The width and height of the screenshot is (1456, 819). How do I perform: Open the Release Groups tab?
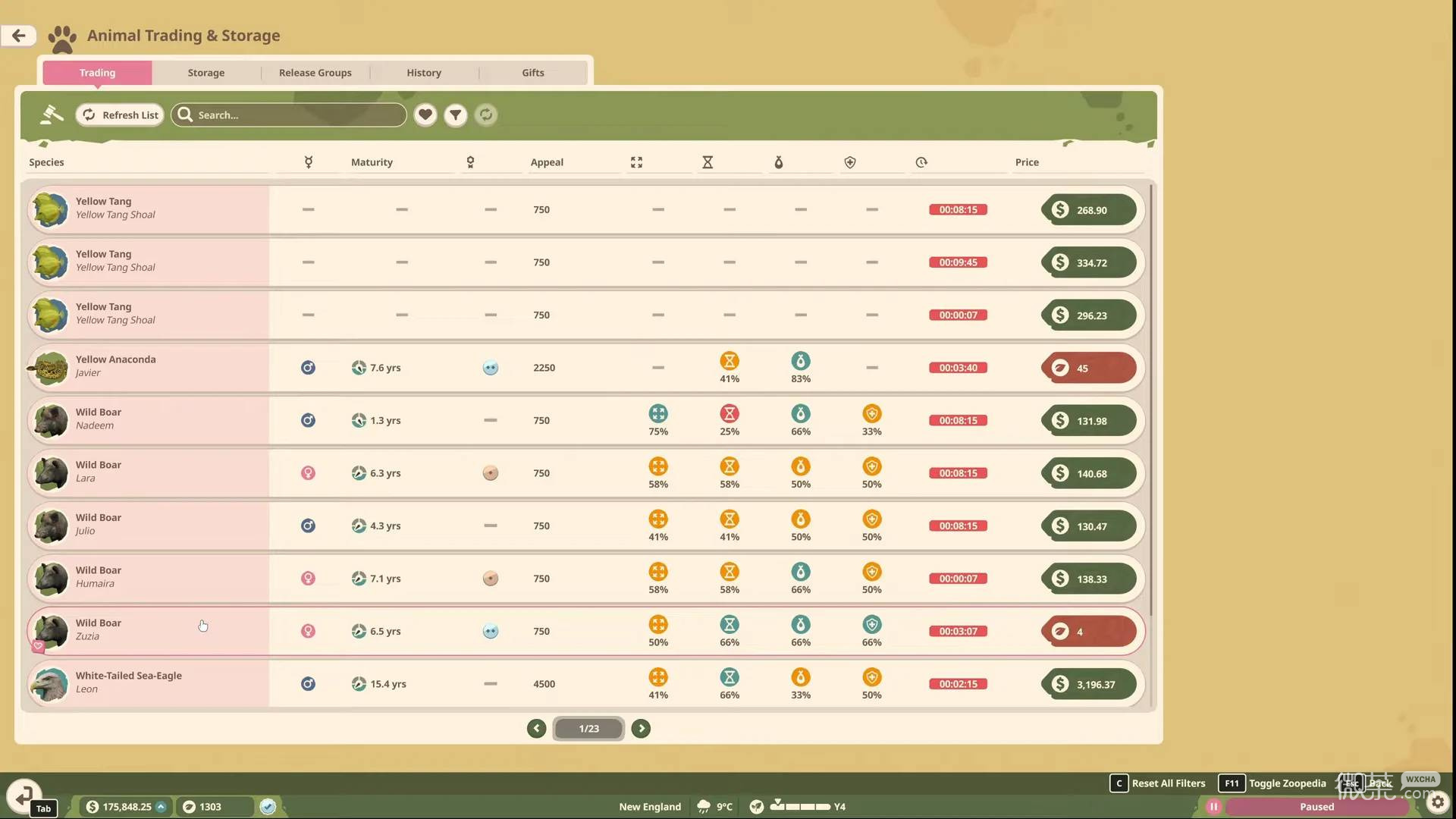tap(315, 73)
